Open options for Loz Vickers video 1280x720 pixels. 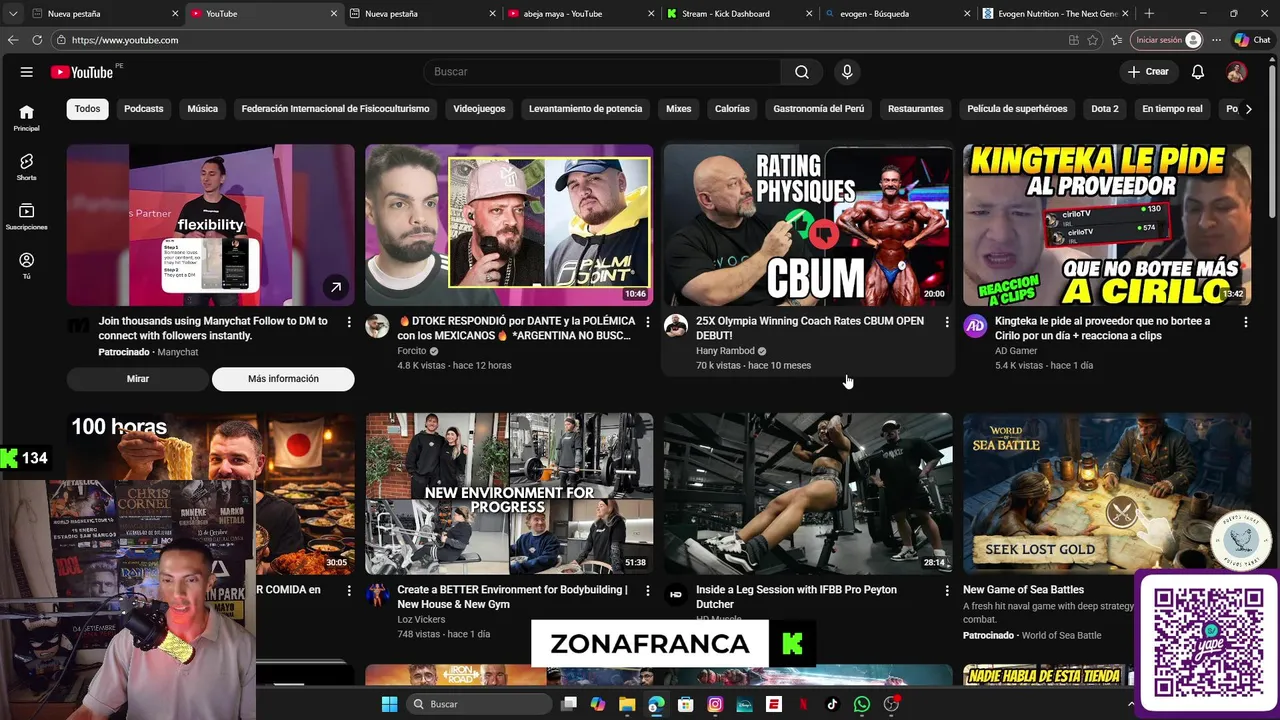647,591
